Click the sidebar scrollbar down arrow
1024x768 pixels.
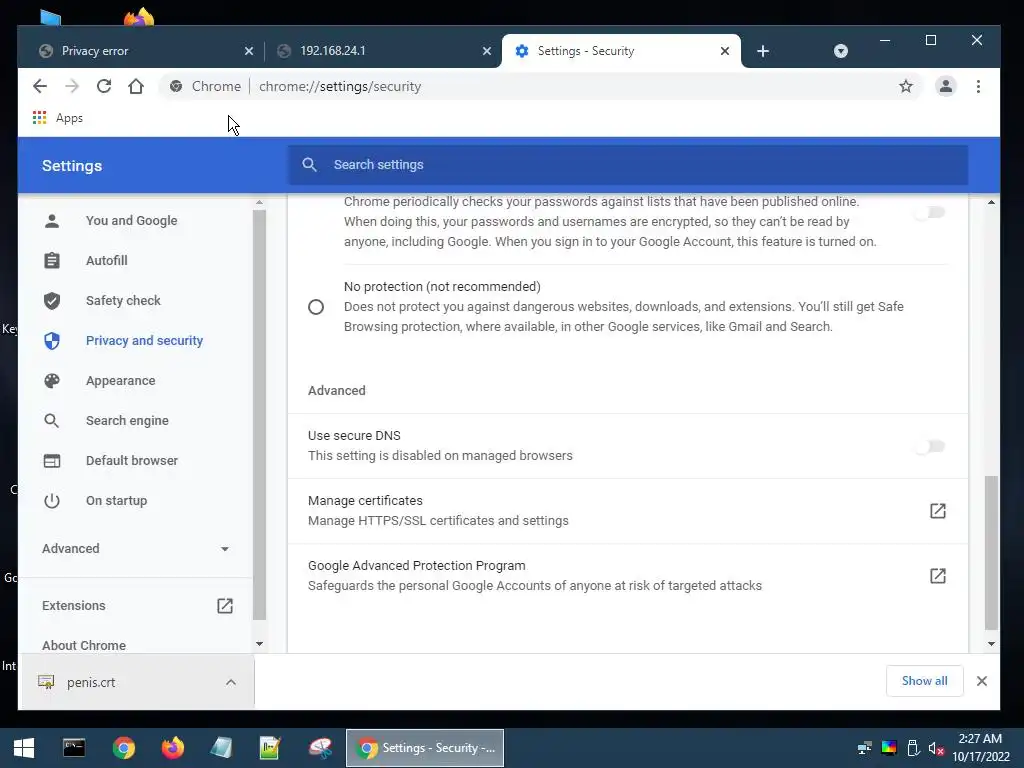click(259, 644)
